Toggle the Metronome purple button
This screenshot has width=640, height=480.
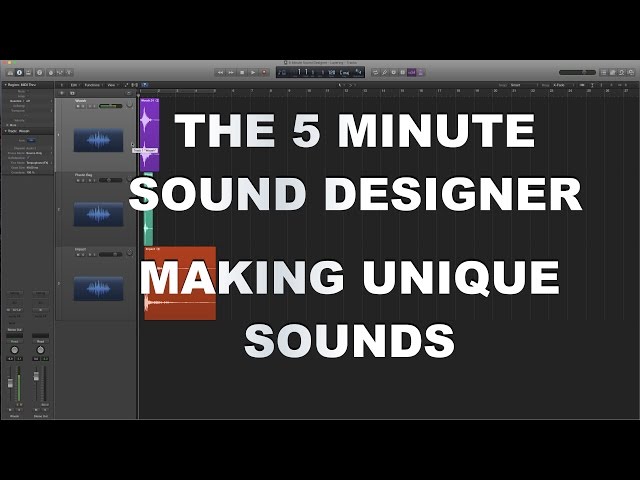[420, 73]
